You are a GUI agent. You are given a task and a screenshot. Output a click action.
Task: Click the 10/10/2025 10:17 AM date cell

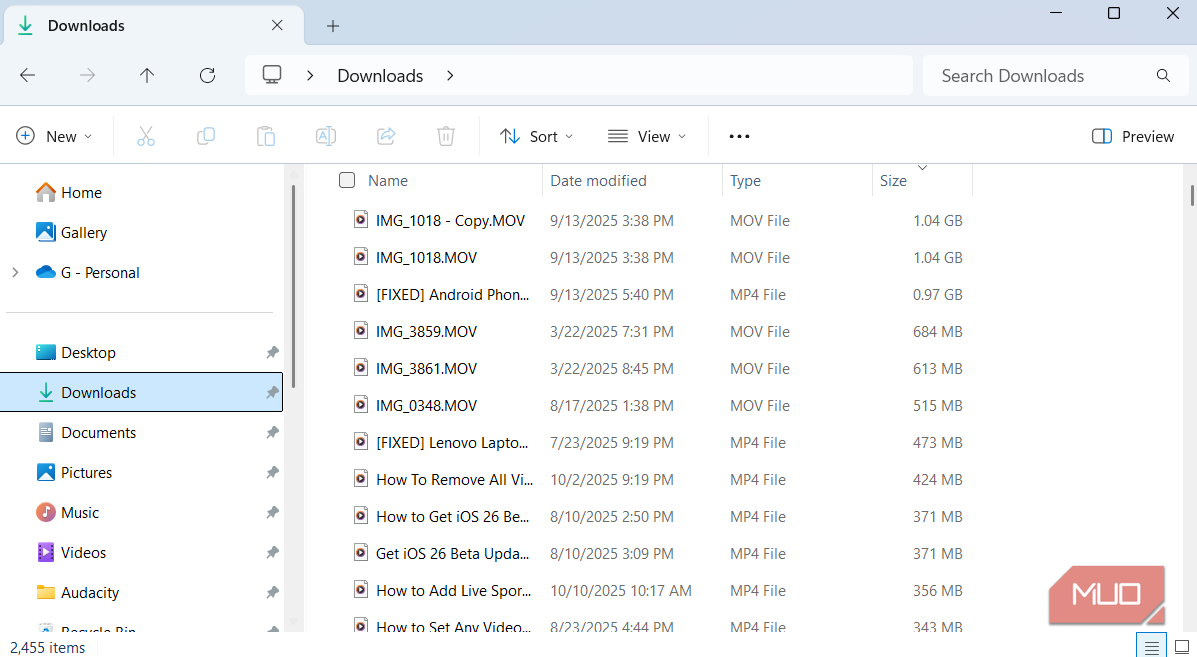pyautogui.click(x=621, y=591)
